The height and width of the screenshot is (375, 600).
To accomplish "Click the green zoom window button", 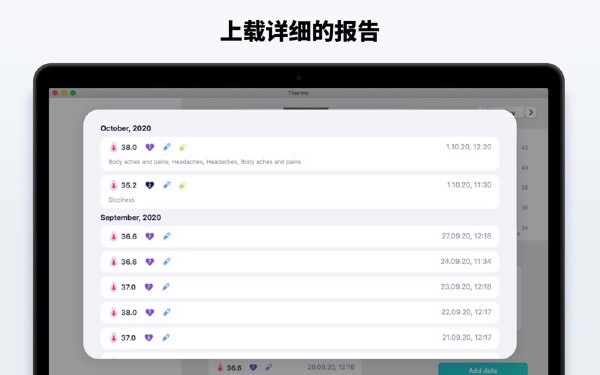I will (73, 93).
